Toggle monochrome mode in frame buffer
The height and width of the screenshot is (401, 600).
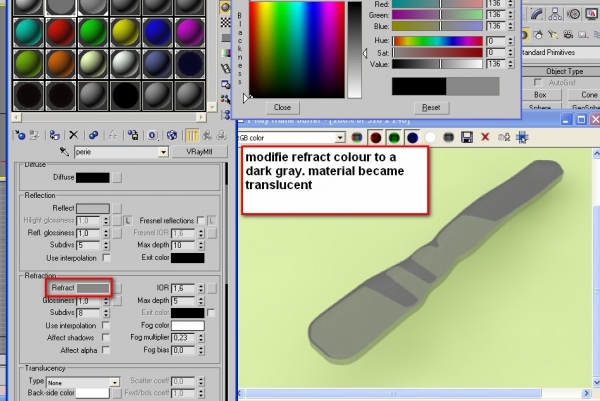(448, 137)
